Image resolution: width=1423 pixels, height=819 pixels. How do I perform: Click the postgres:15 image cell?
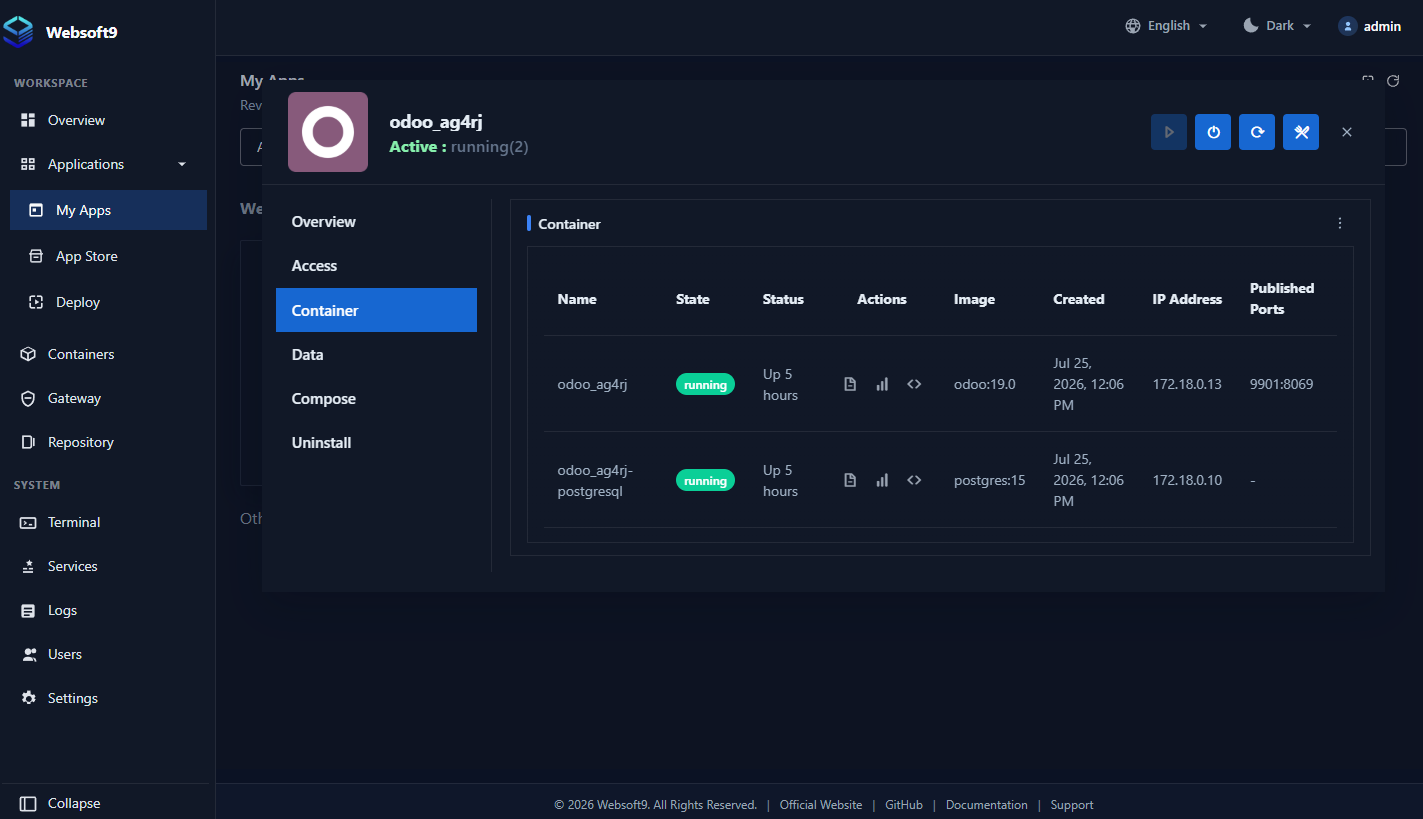click(990, 480)
